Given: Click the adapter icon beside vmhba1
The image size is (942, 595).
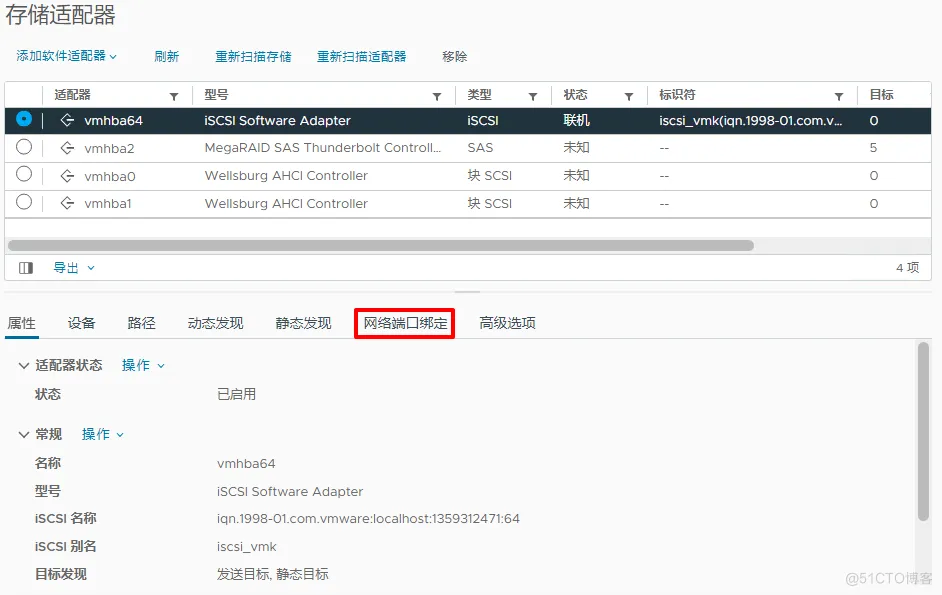Looking at the screenshot, I should tap(67, 203).
